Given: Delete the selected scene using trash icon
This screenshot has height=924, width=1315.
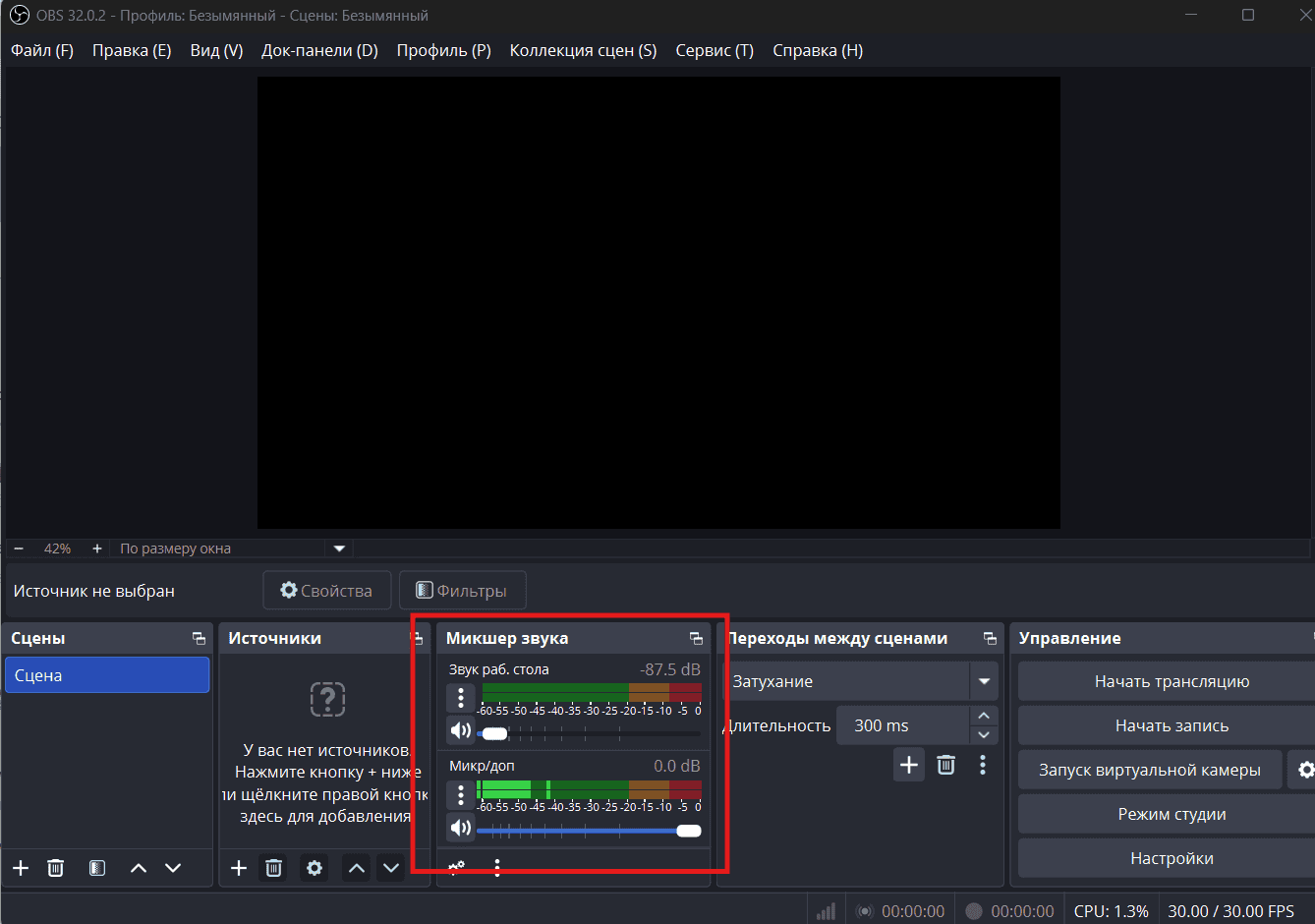Looking at the screenshot, I should 56,868.
